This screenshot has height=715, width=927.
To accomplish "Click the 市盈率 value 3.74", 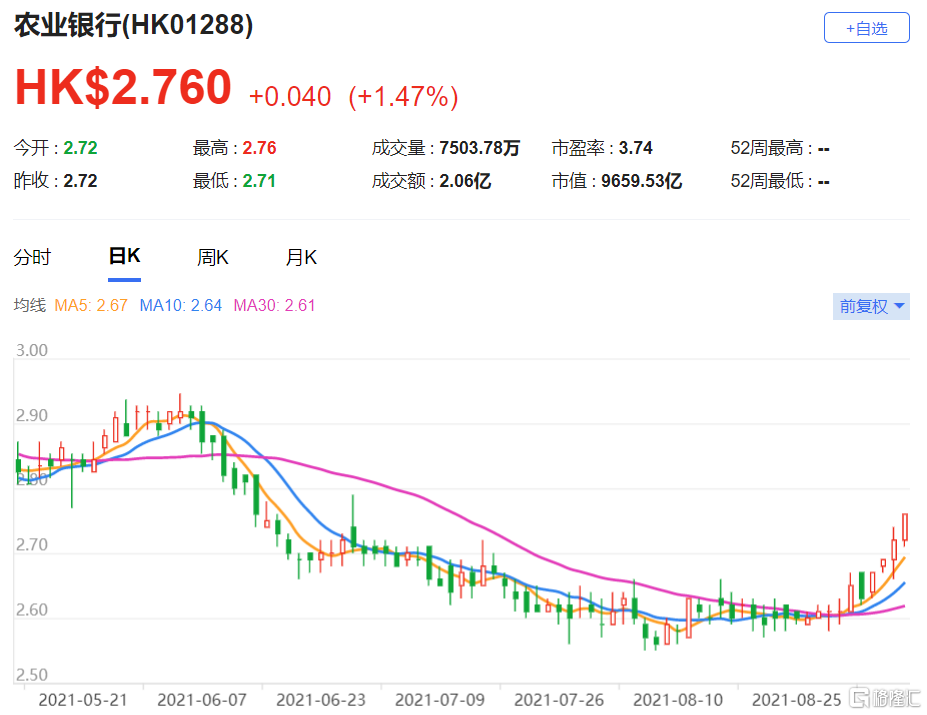I will [636, 147].
